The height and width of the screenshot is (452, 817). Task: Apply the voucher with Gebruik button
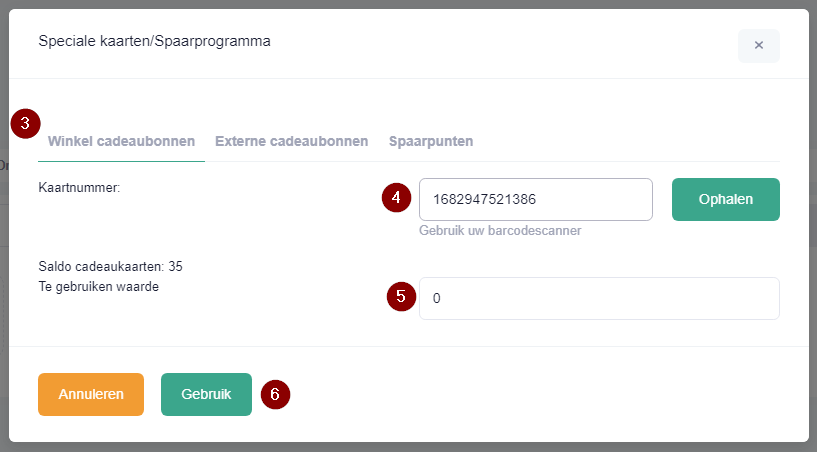(x=206, y=394)
